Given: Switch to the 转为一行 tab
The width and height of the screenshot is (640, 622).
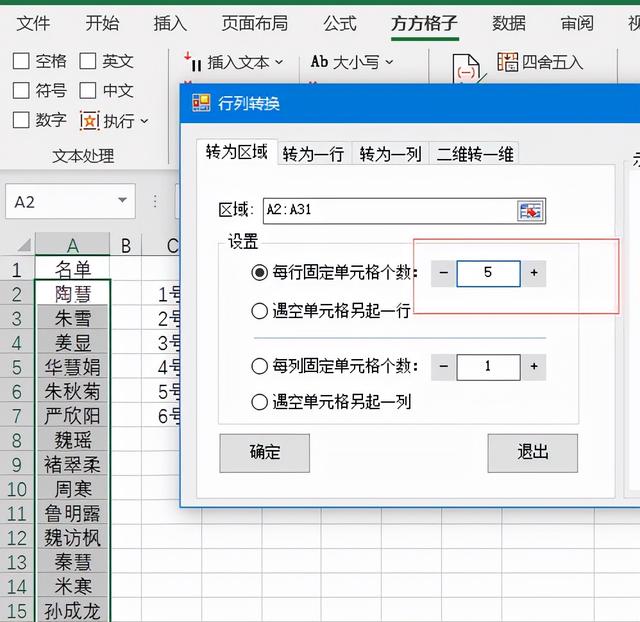Looking at the screenshot, I should pos(313,153).
